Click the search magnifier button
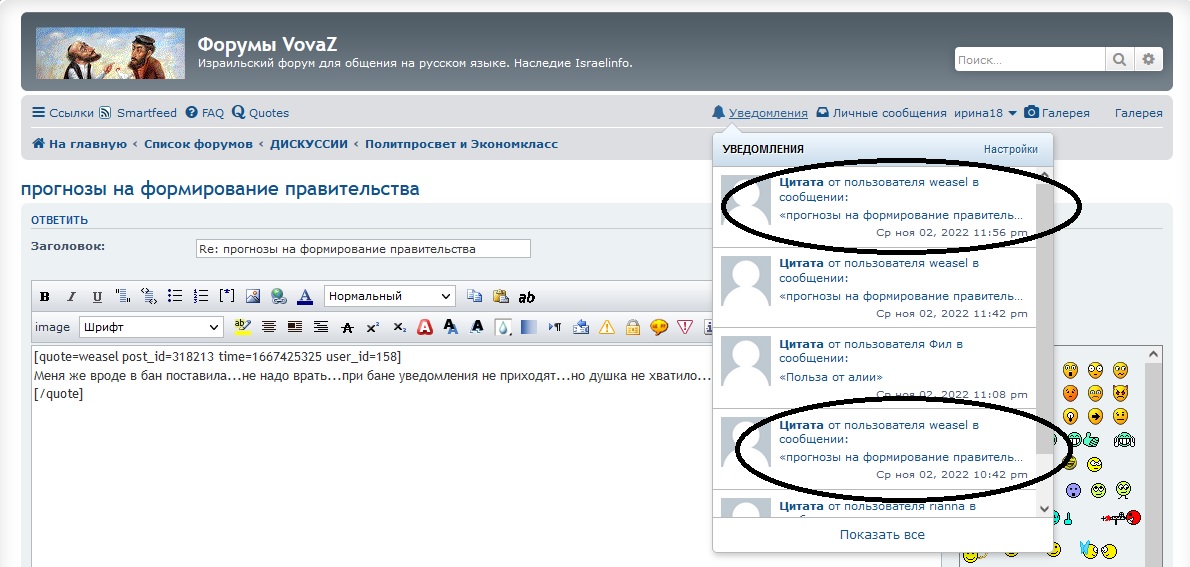This screenshot has width=1190, height=567. pos(1120,60)
